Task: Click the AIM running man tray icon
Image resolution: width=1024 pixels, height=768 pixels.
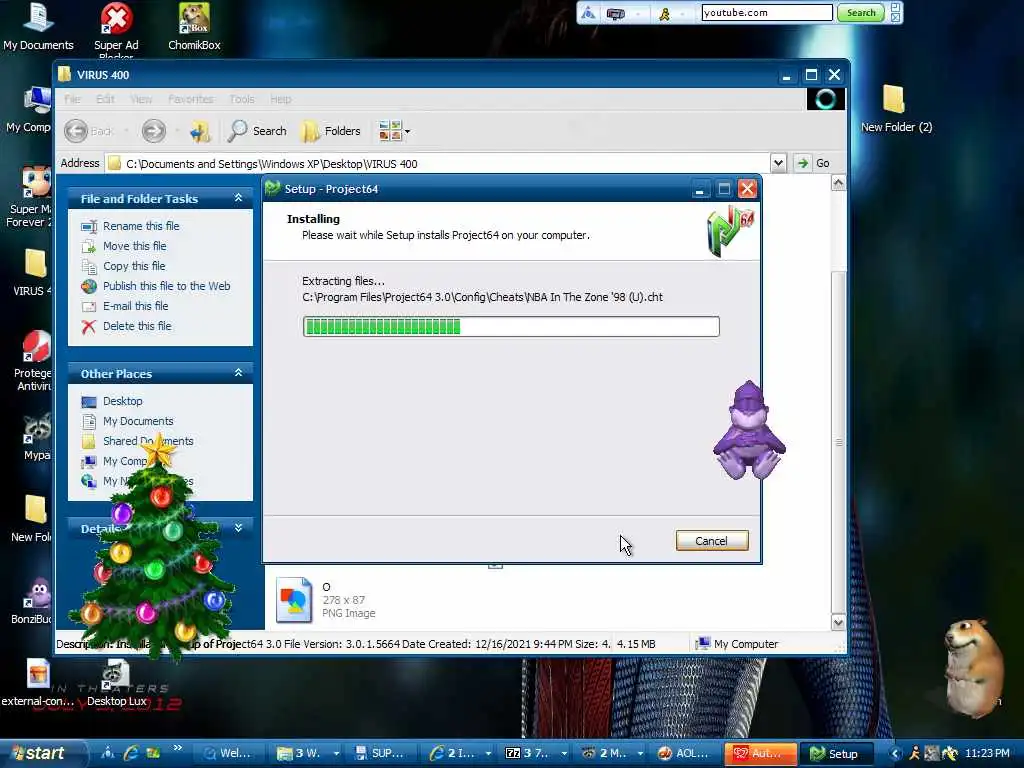Action: click(914, 753)
